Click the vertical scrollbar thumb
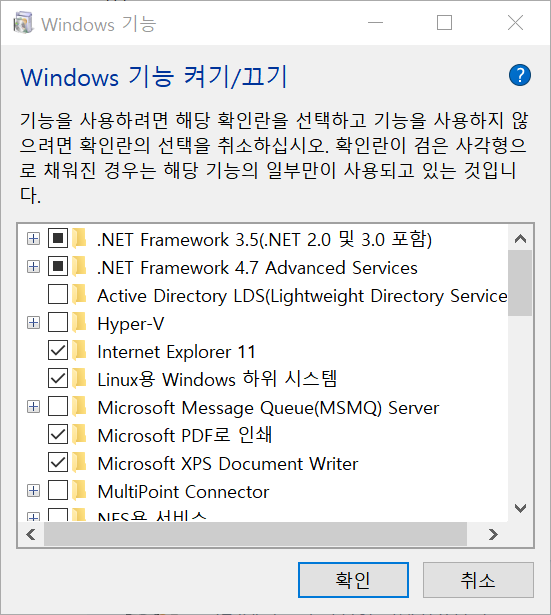The height and width of the screenshot is (615, 551). 520,283
